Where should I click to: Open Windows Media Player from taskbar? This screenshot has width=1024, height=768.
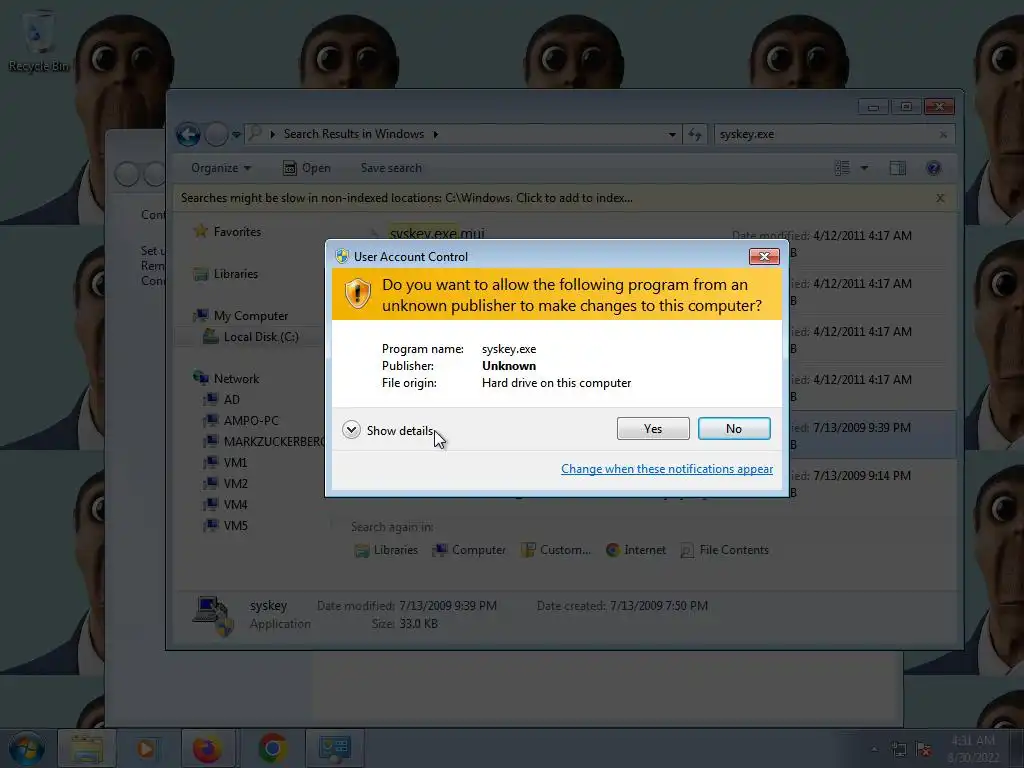146,748
